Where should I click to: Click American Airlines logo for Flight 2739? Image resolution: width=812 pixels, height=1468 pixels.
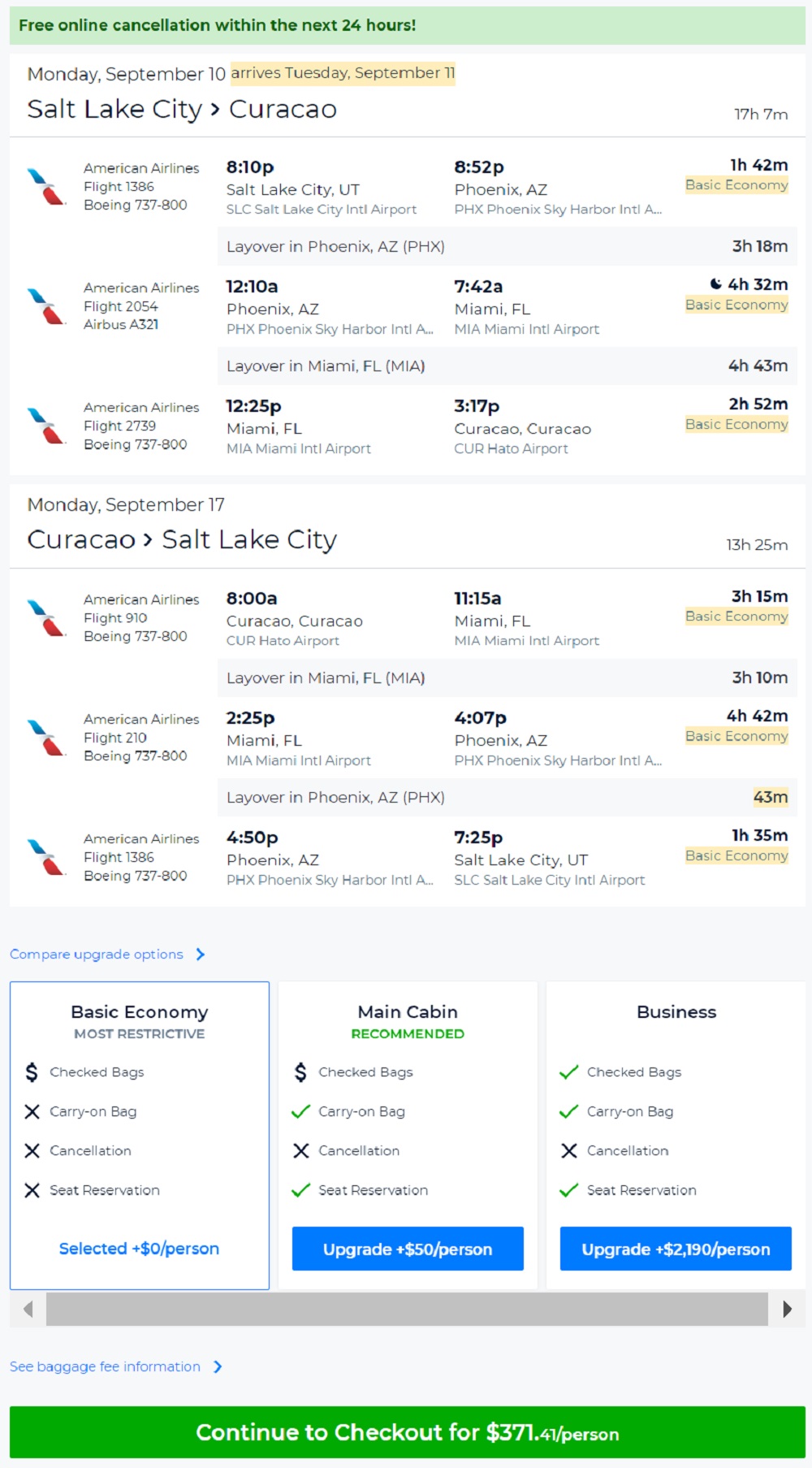[x=46, y=426]
